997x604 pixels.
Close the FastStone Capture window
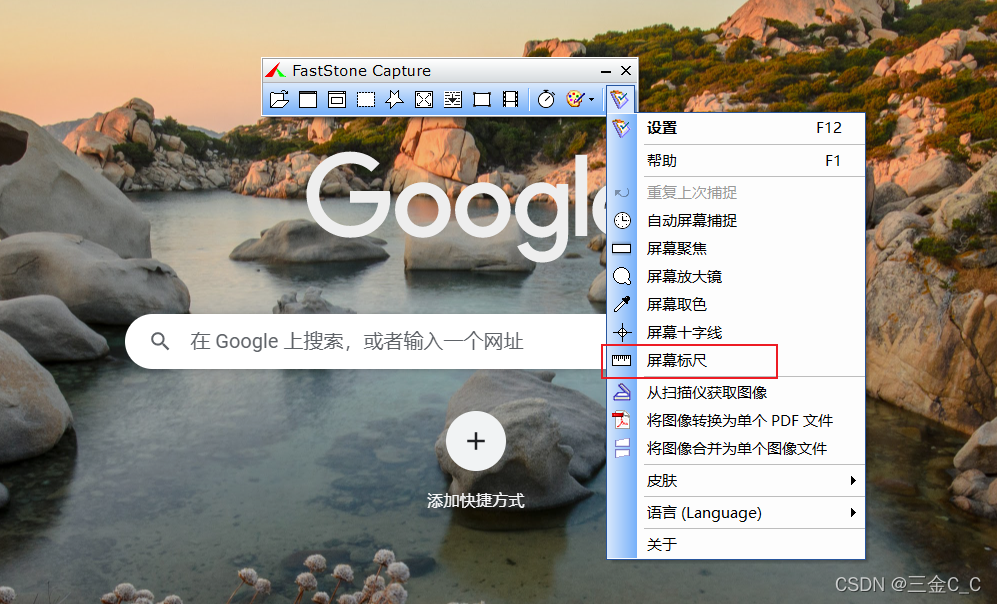pos(626,71)
